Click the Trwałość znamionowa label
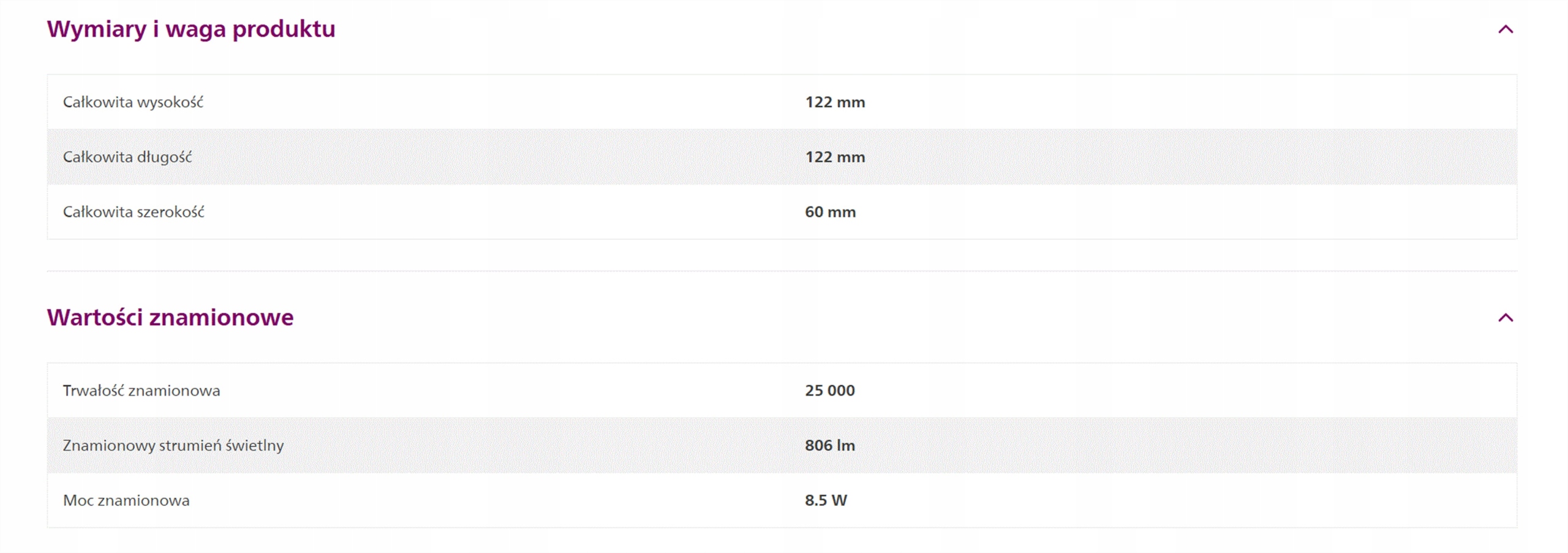The height and width of the screenshot is (553, 1568). click(141, 391)
